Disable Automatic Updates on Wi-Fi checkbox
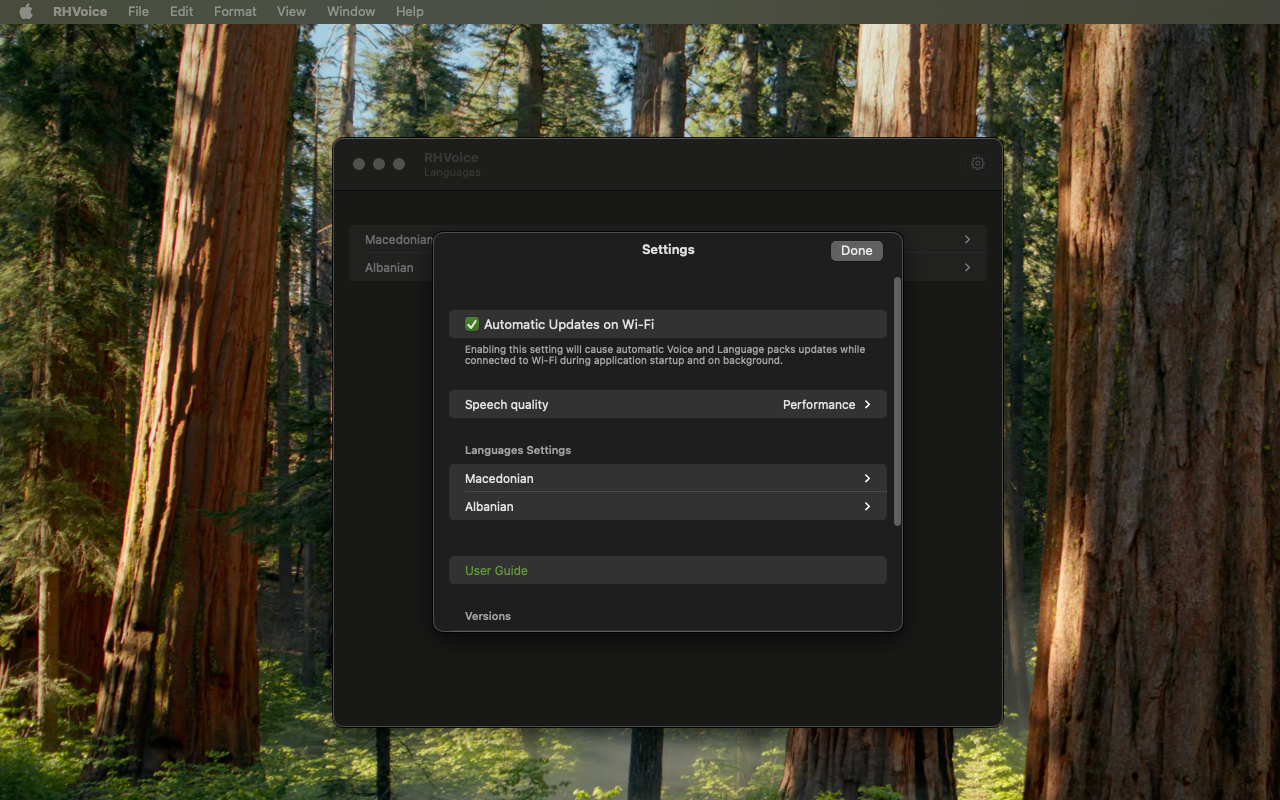1280x800 pixels. pos(472,324)
